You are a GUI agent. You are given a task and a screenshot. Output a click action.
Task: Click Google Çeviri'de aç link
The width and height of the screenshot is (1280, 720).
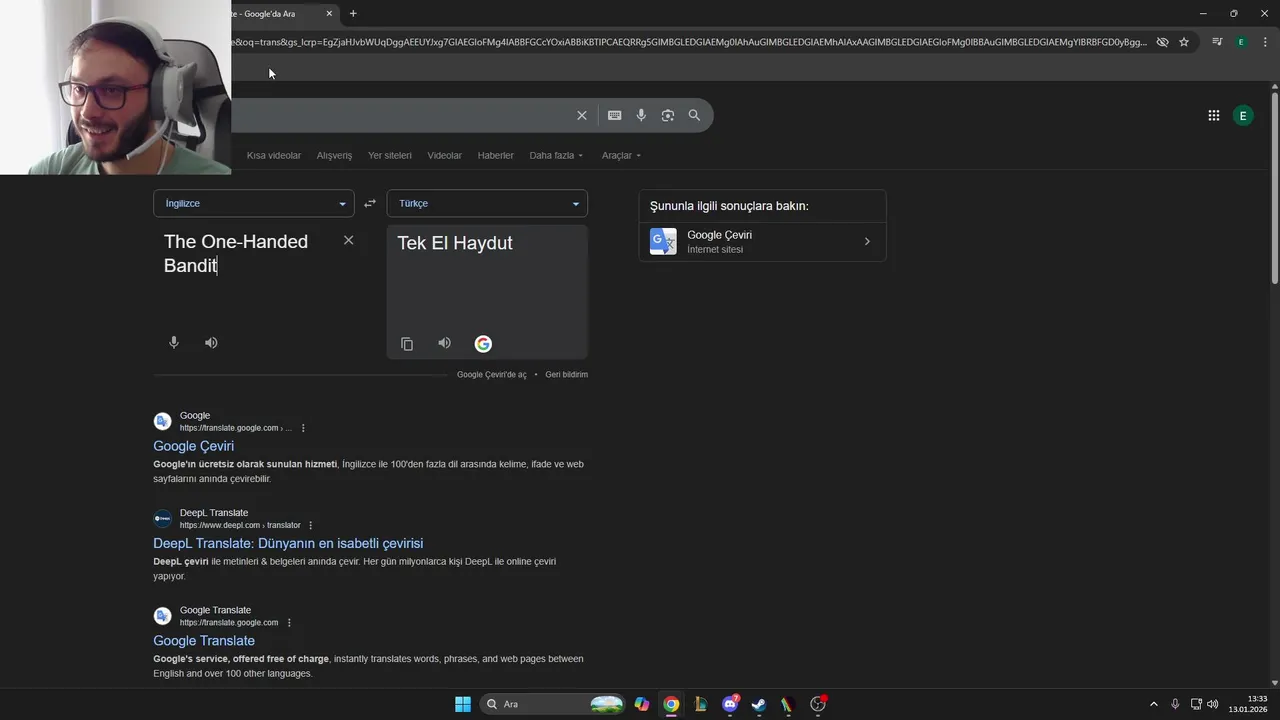pos(491,374)
